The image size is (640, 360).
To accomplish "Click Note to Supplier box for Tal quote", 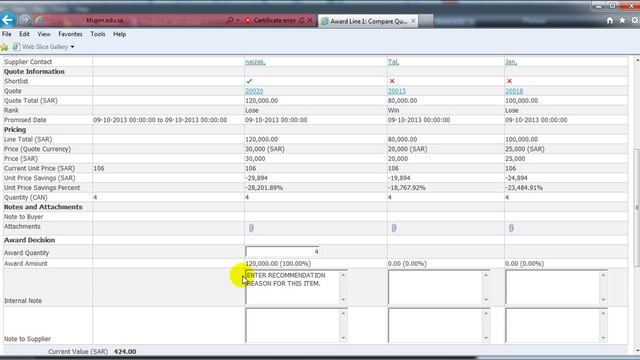I will (x=439, y=325).
